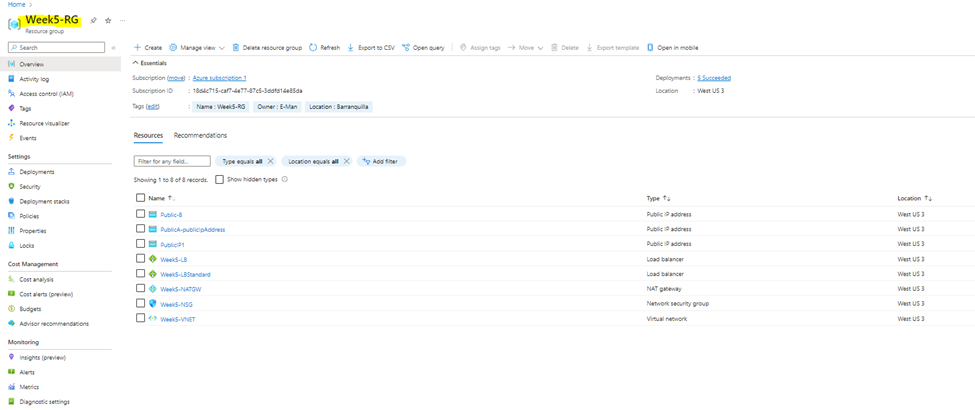
Task: Select the Resources tab
Action: click(148, 136)
